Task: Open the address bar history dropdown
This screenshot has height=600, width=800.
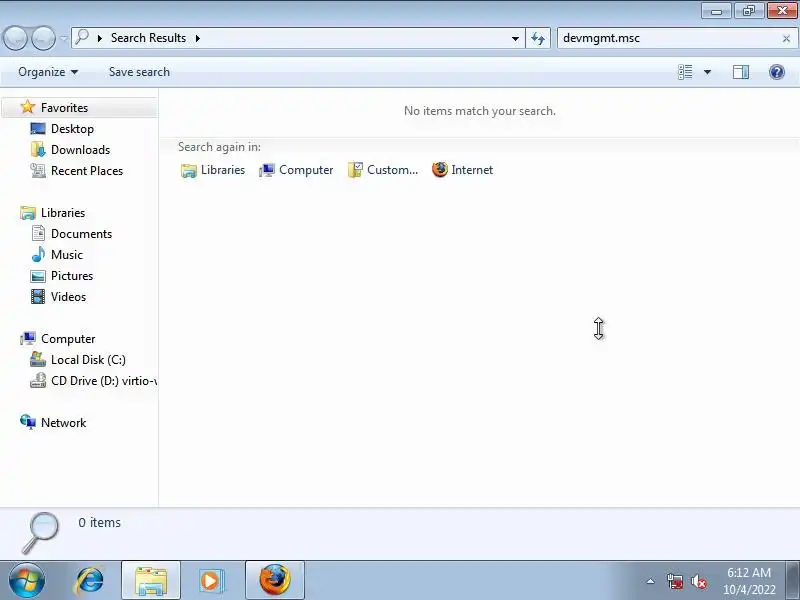Action: (x=515, y=38)
